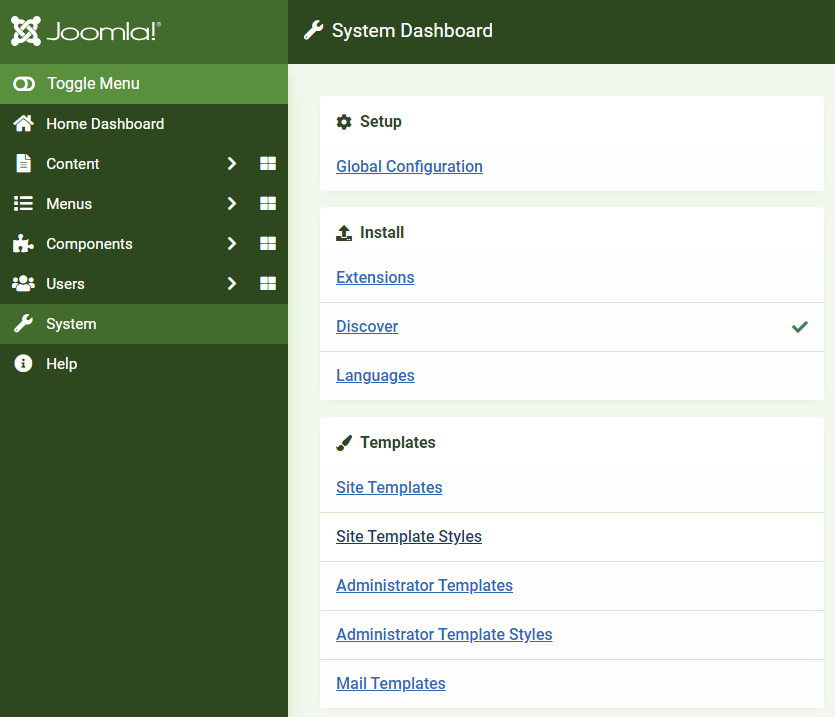Click the Help info icon
This screenshot has width=835, height=717.
pos(23,363)
